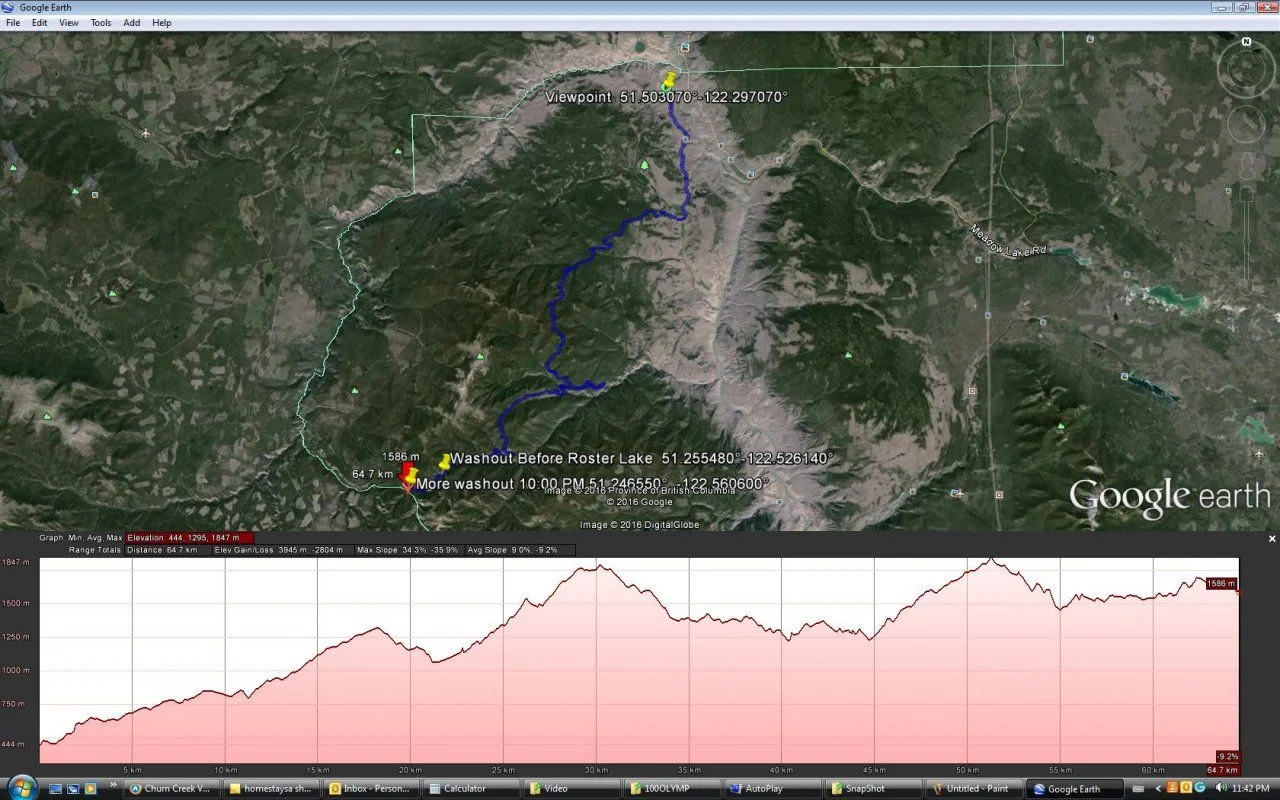Open the Tools menu
1280x800 pixels.
[x=101, y=23]
